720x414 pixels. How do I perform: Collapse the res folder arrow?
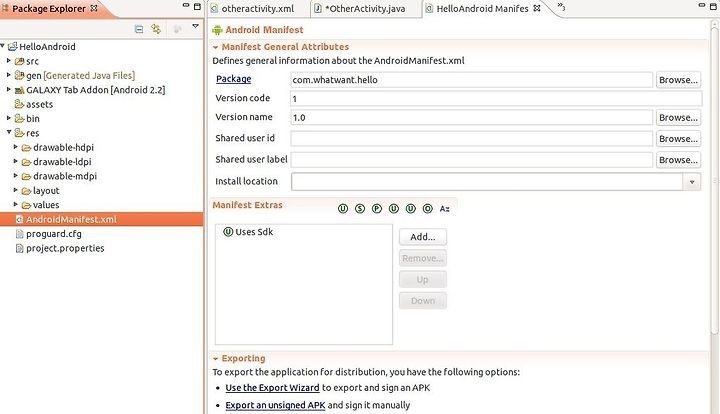point(9,132)
